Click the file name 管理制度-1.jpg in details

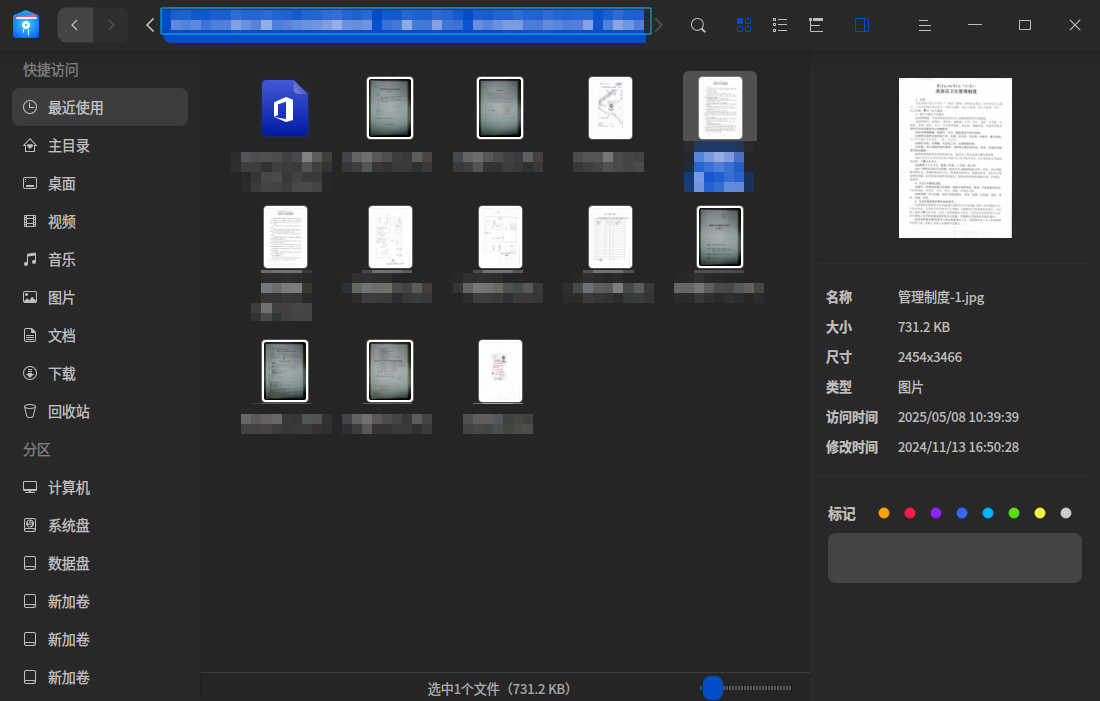941,298
